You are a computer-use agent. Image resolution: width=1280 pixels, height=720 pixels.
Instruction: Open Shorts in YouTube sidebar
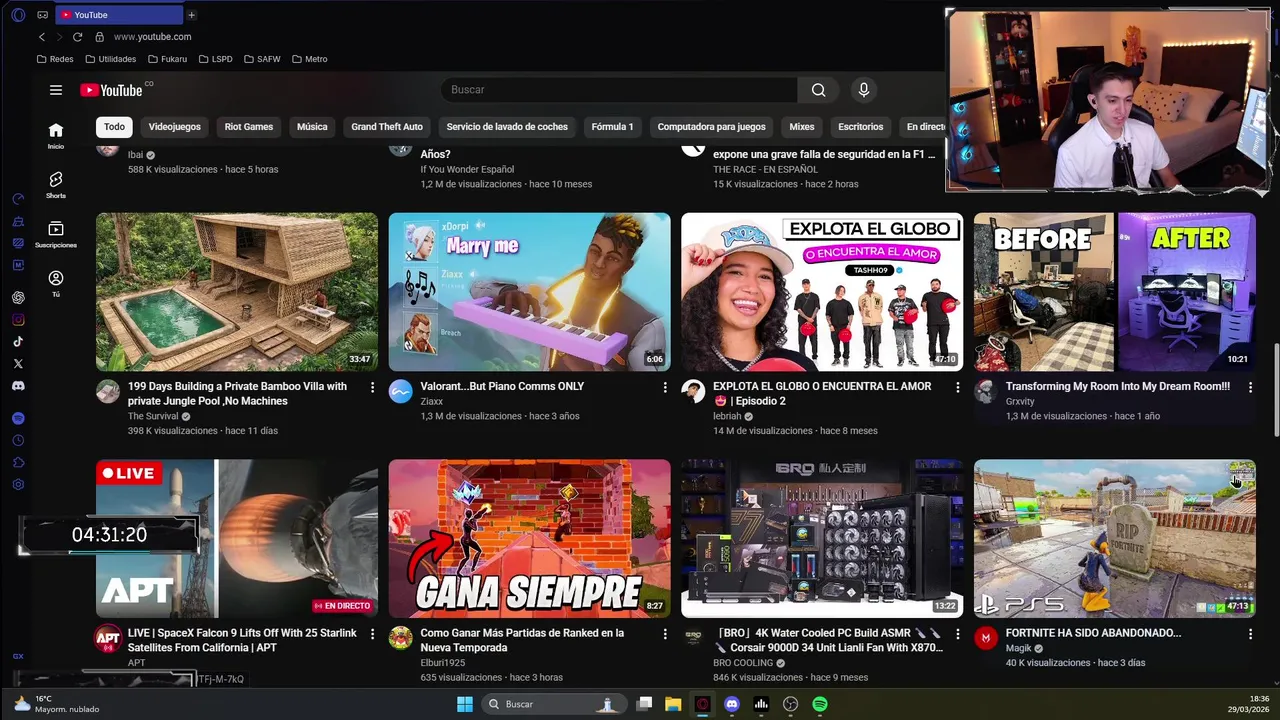[x=56, y=185]
